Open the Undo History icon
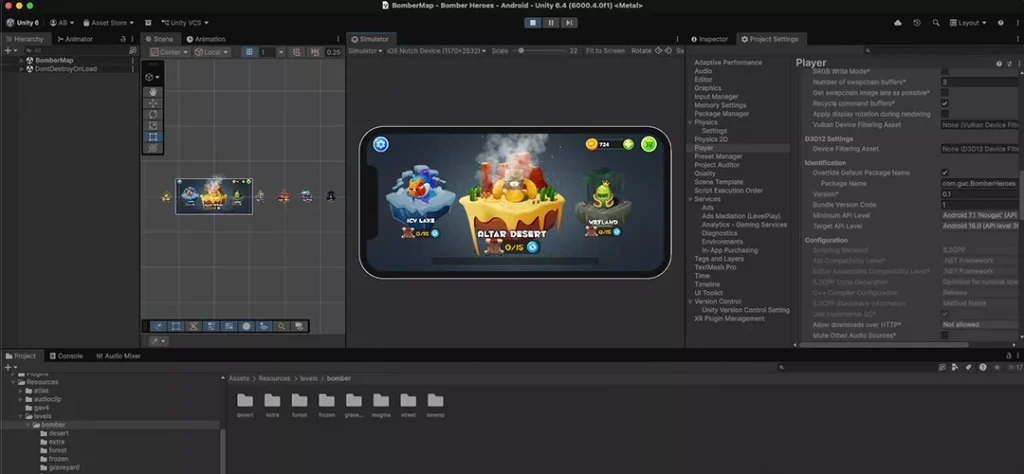The height and width of the screenshot is (474, 1024). pos(917,23)
